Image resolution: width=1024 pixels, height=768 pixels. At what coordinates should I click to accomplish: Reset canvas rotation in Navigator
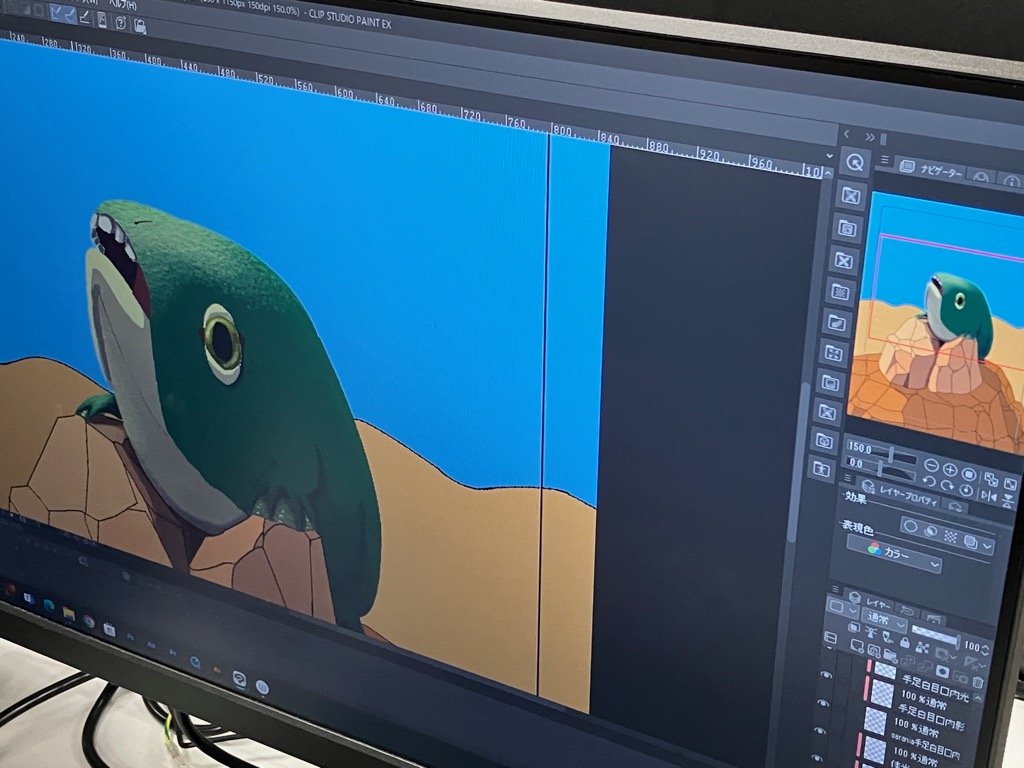pyautogui.click(x=966, y=490)
